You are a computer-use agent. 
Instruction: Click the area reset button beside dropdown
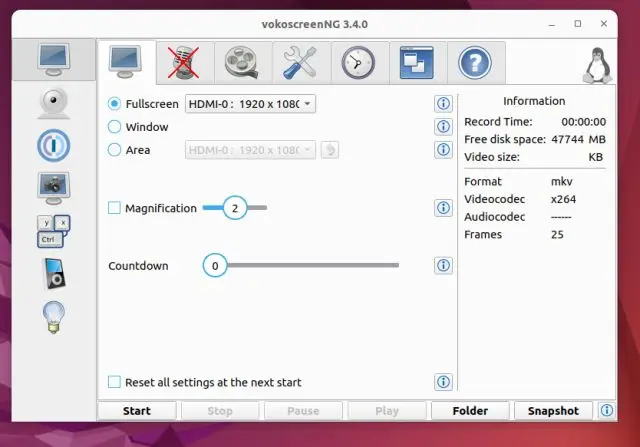tap(330, 150)
